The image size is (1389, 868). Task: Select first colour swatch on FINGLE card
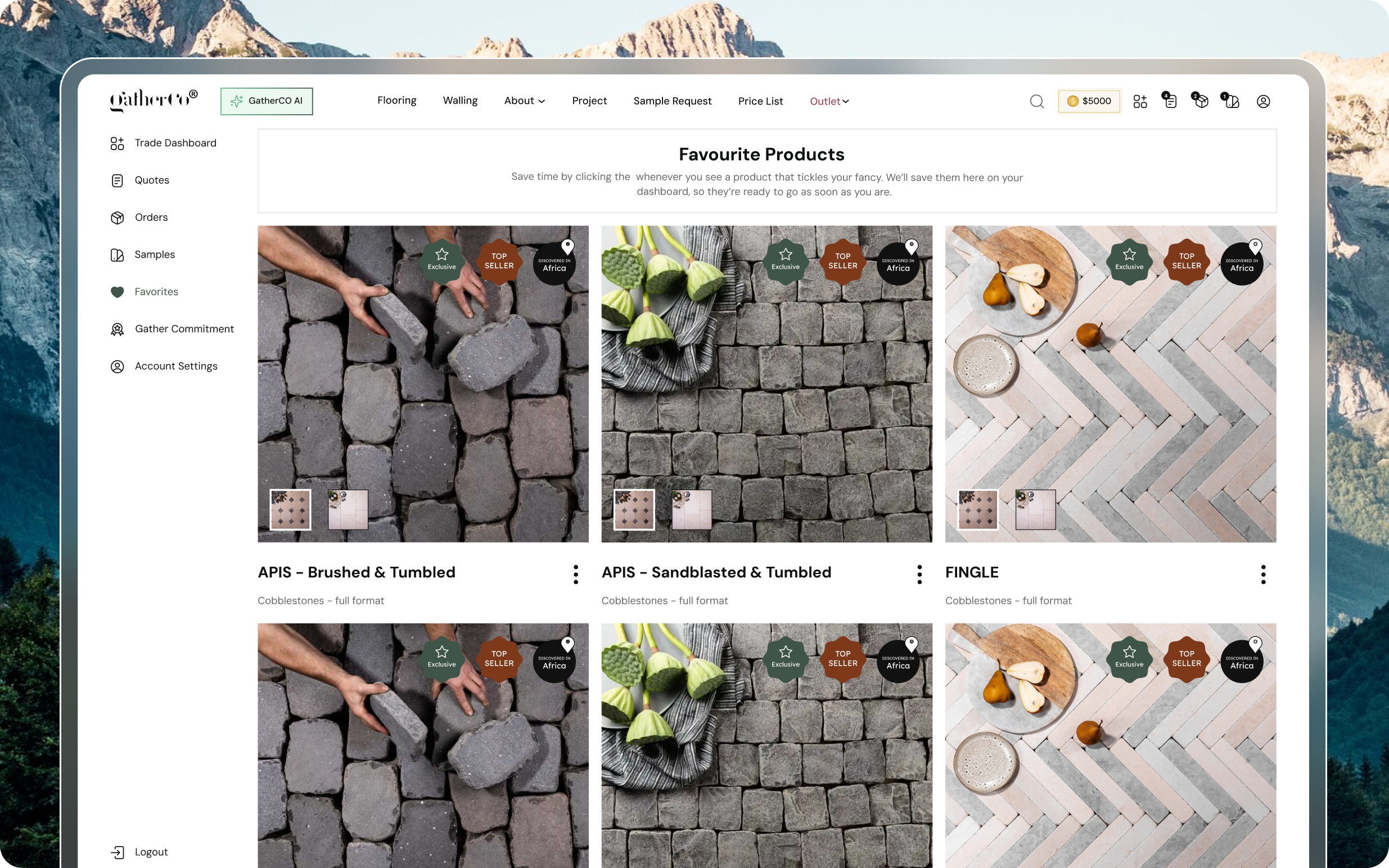[978, 510]
